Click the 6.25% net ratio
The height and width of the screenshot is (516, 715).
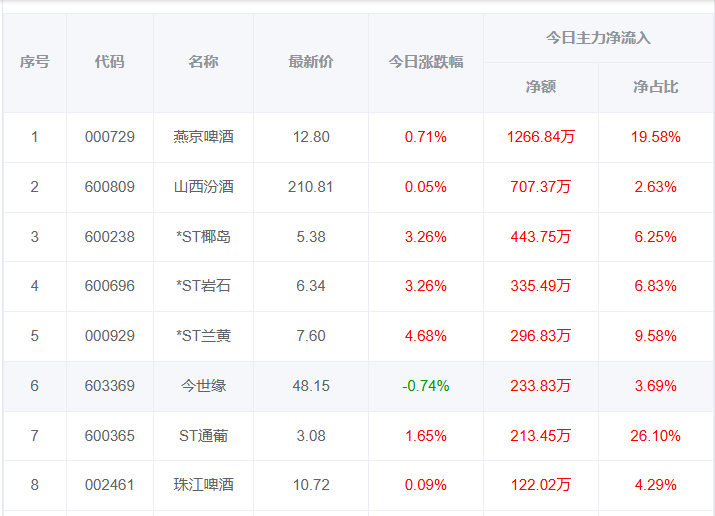pos(656,237)
